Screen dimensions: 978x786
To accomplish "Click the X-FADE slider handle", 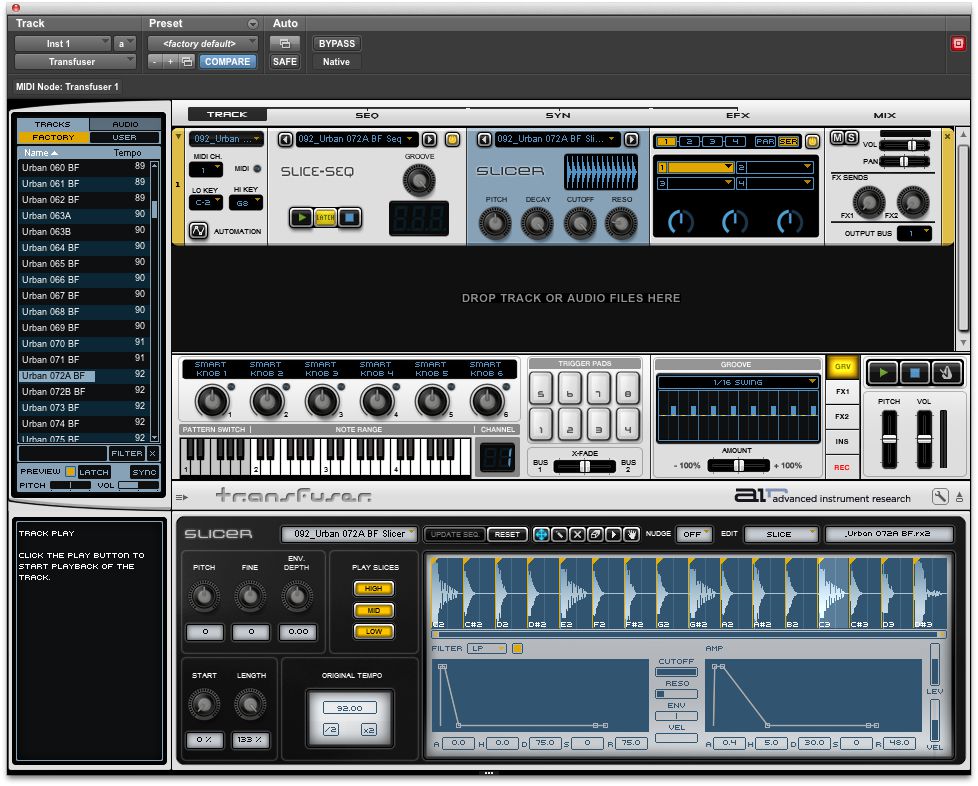I will click(x=584, y=466).
